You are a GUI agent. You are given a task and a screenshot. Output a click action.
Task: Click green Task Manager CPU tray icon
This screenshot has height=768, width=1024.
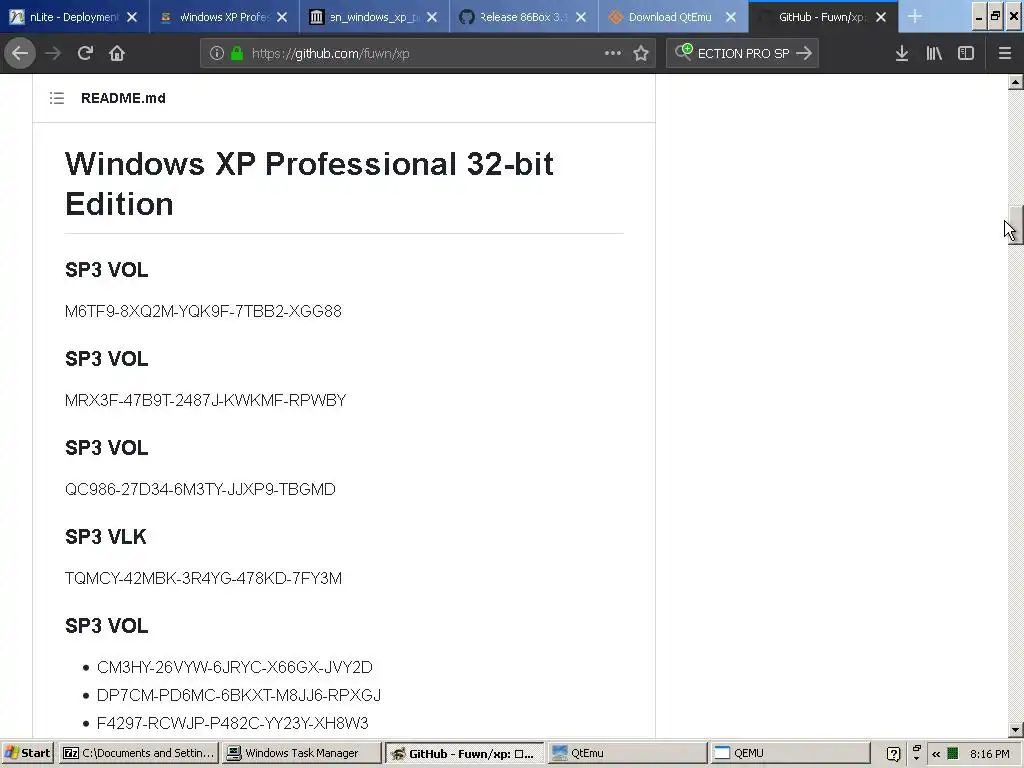[x=953, y=754]
